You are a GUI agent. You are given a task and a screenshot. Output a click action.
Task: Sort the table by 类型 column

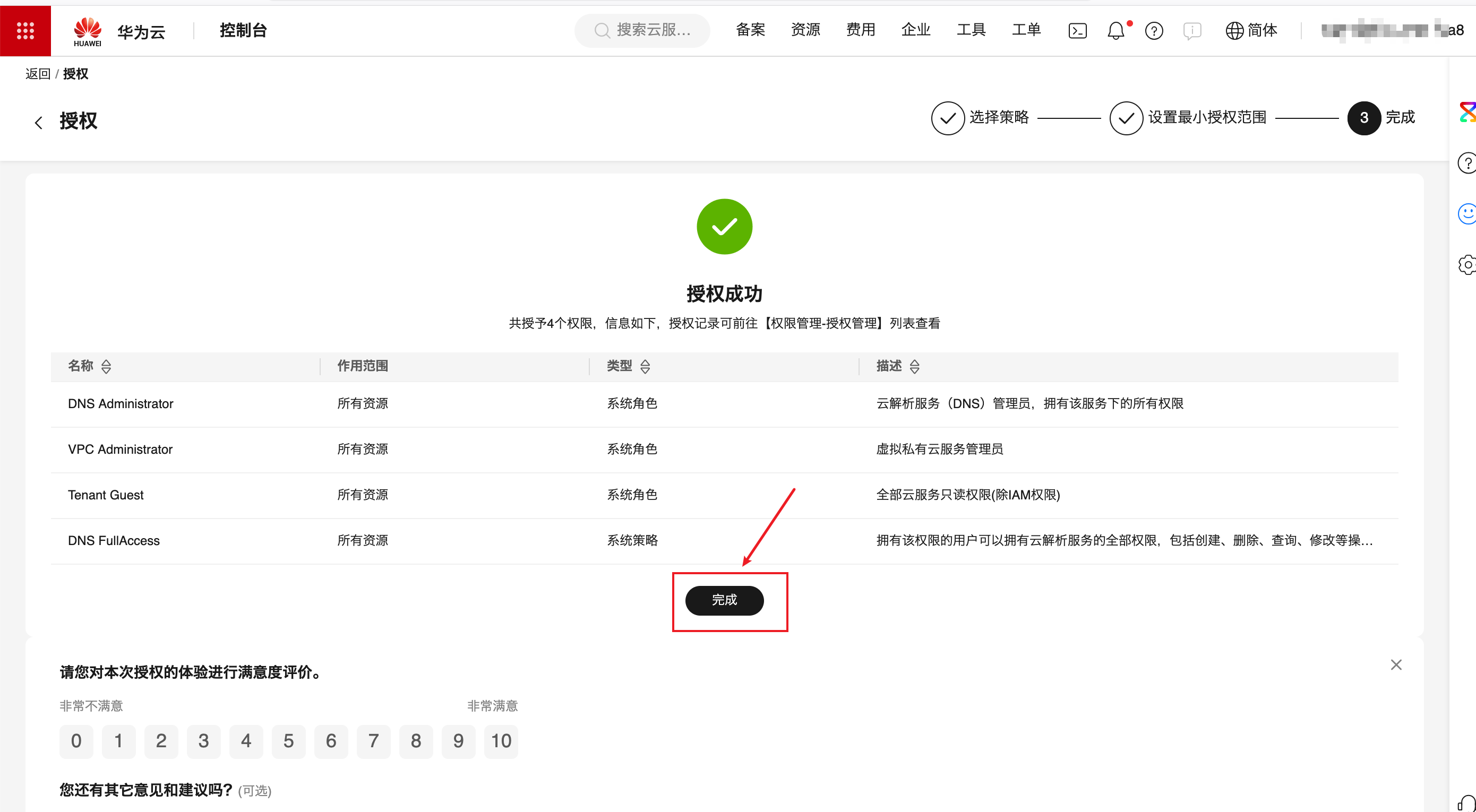click(x=645, y=367)
